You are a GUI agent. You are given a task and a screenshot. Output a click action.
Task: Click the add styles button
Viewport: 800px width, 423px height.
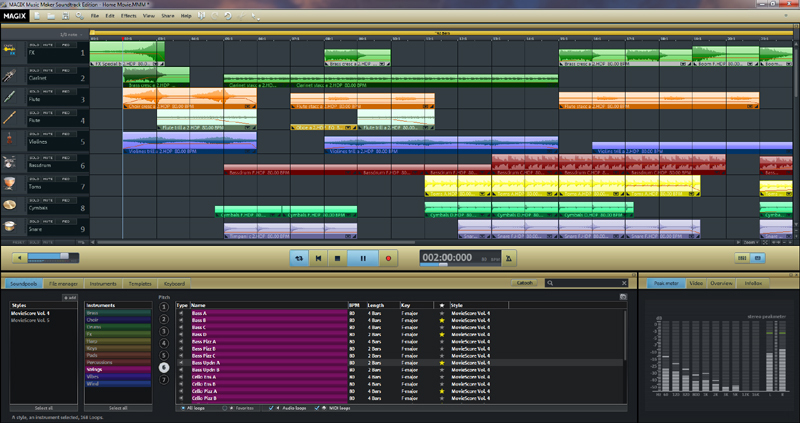tap(70, 297)
